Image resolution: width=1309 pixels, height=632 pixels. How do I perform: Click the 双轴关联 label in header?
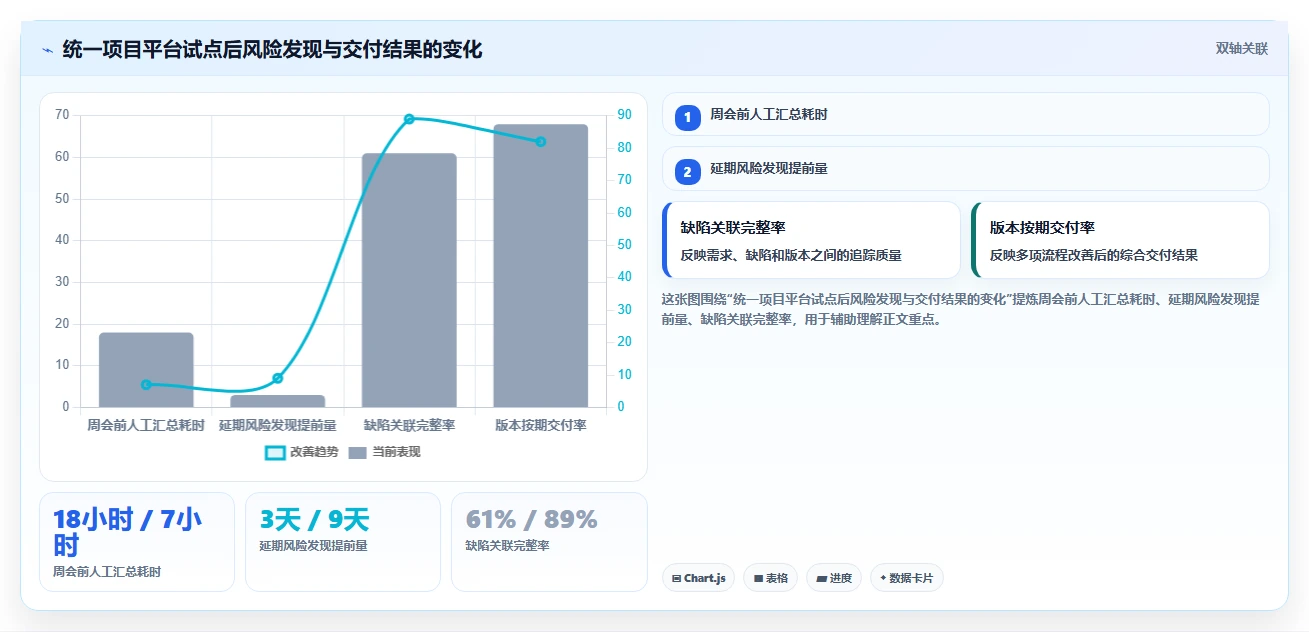pos(1242,49)
